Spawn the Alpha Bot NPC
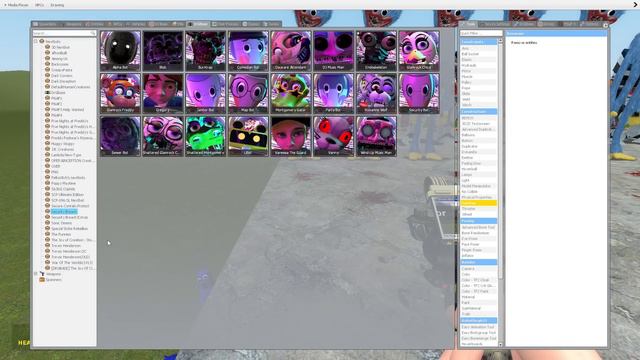 [120, 51]
